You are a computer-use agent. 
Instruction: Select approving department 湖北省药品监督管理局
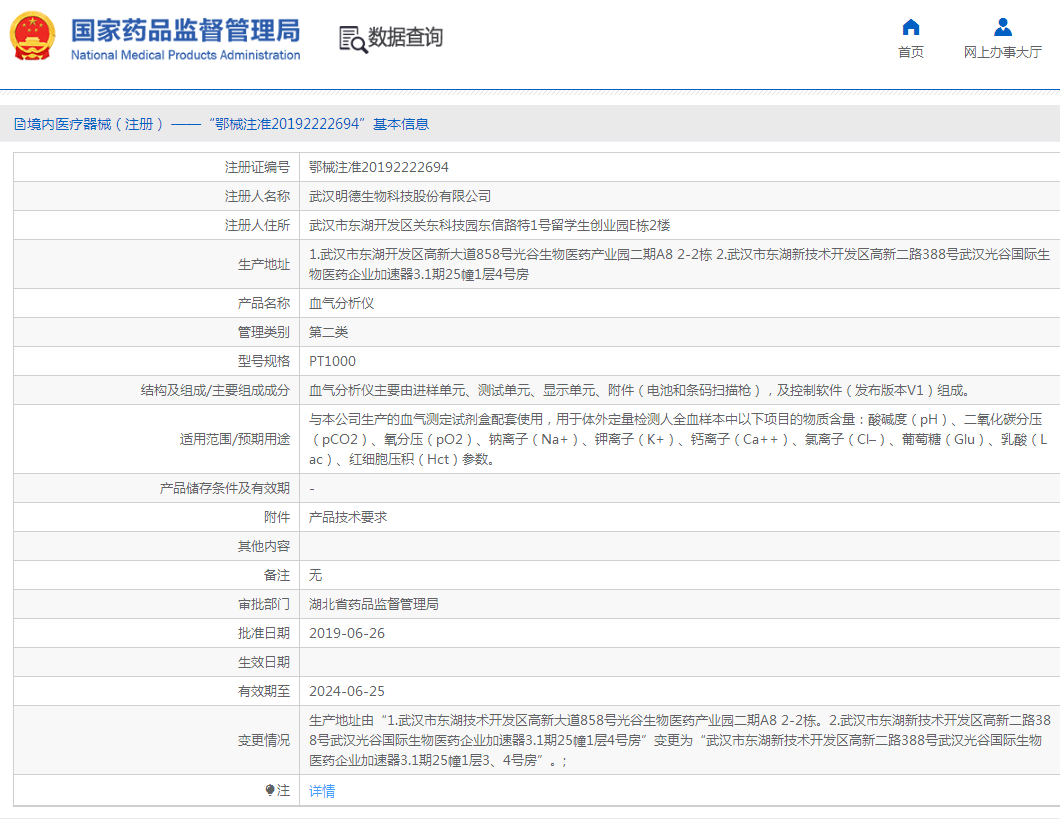[374, 605]
